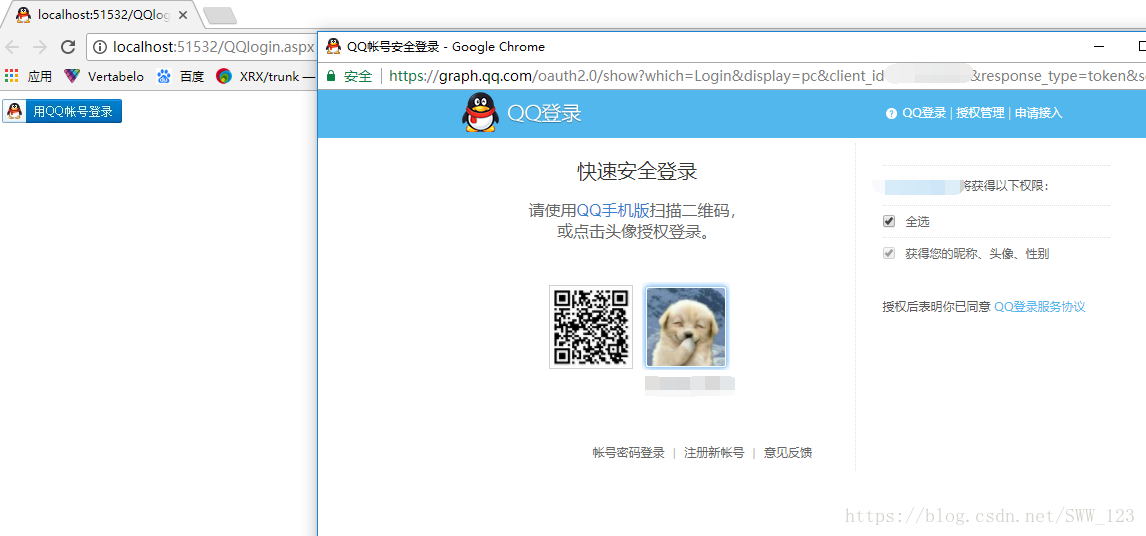Click the forward arrow in main browser
1146x536 pixels.
click(39, 48)
